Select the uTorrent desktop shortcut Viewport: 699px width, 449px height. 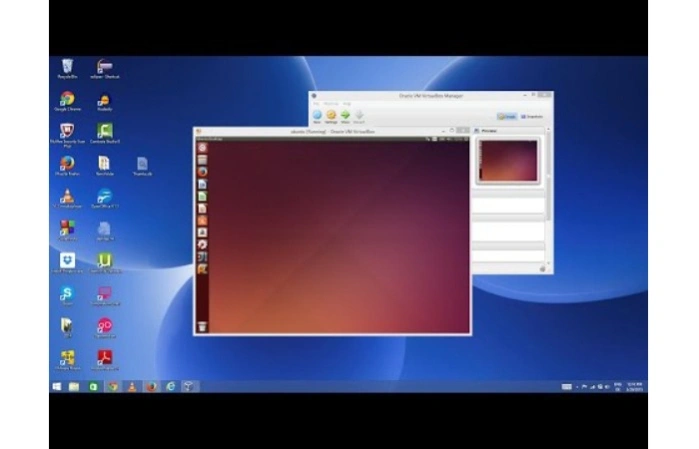click(x=105, y=263)
